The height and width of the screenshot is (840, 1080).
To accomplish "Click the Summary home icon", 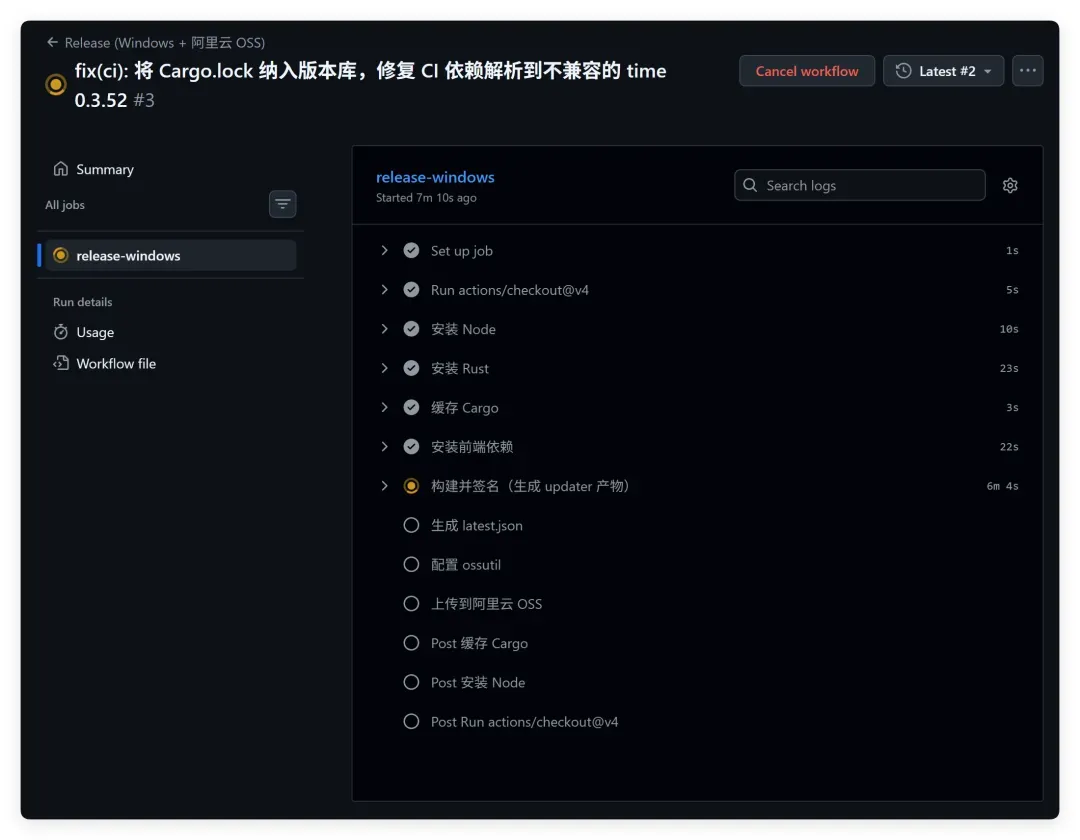I will coord(61,169).
